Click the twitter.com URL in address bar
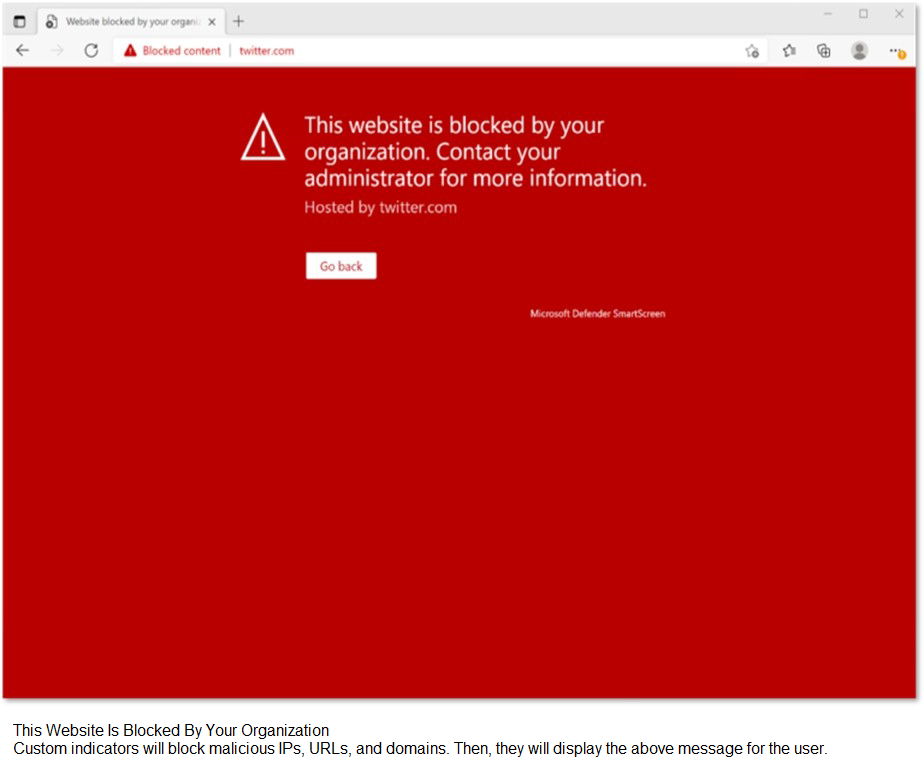Viewport: 924px width, 777px height. (266, 51)
